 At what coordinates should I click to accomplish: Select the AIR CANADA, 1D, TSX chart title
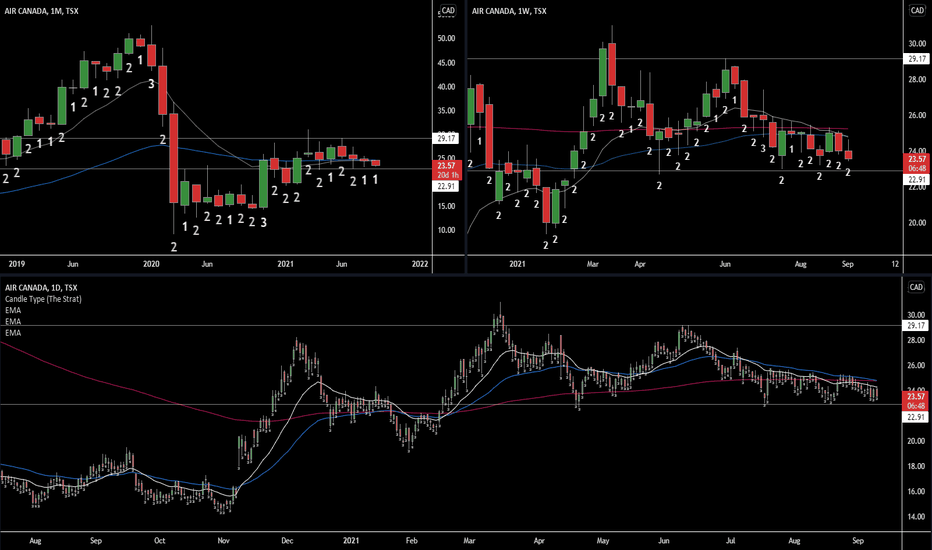pos(42,288)
